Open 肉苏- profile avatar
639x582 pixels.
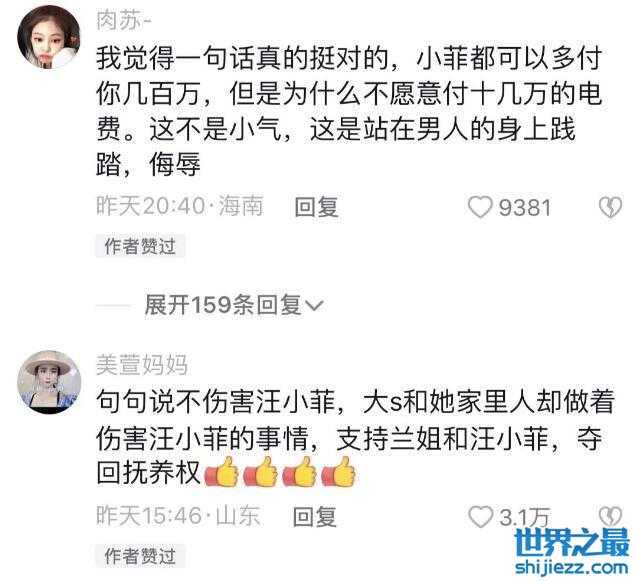click(x=49, y=37)
